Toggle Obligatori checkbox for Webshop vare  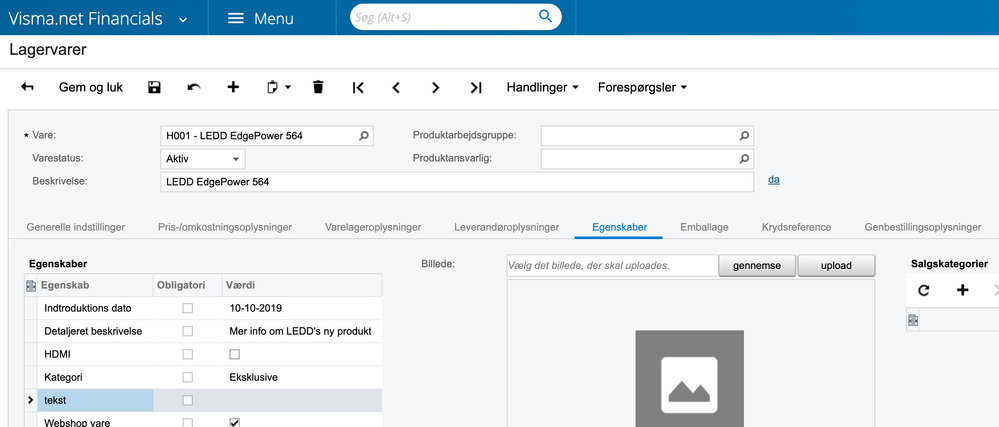tap(187, 423)
